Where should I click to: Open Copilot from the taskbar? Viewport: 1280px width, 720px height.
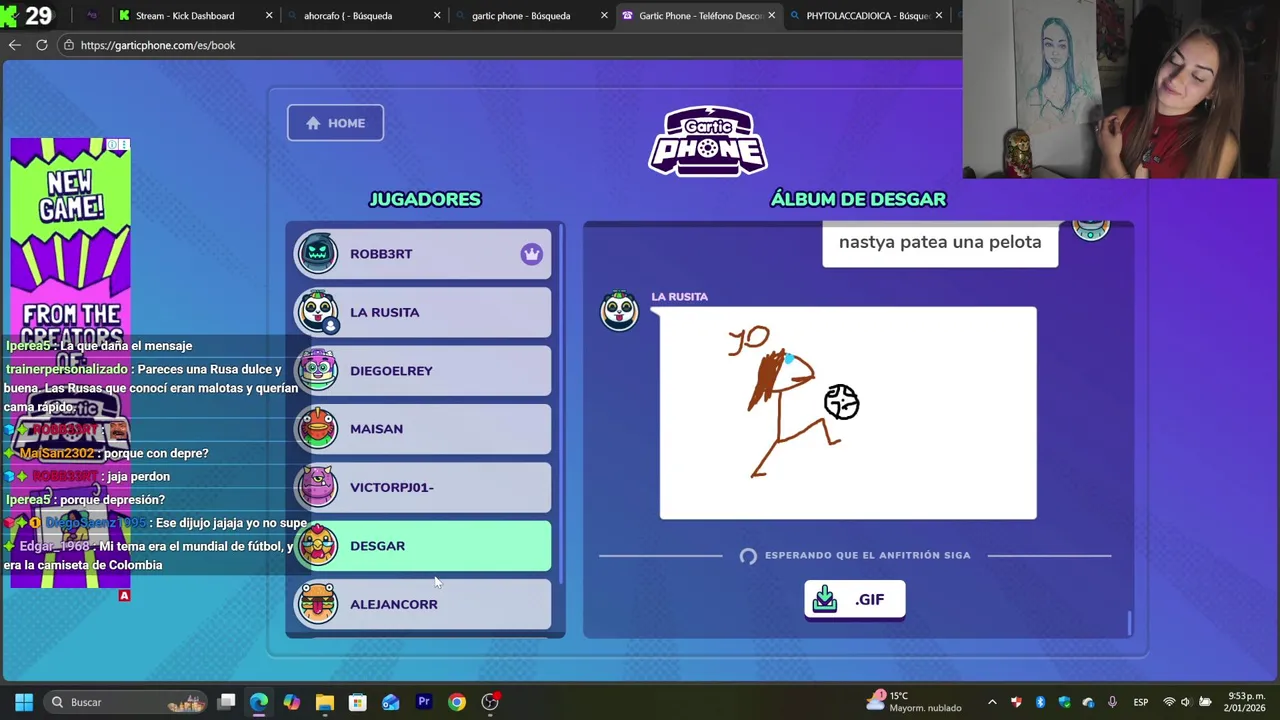tap(292, 702)
